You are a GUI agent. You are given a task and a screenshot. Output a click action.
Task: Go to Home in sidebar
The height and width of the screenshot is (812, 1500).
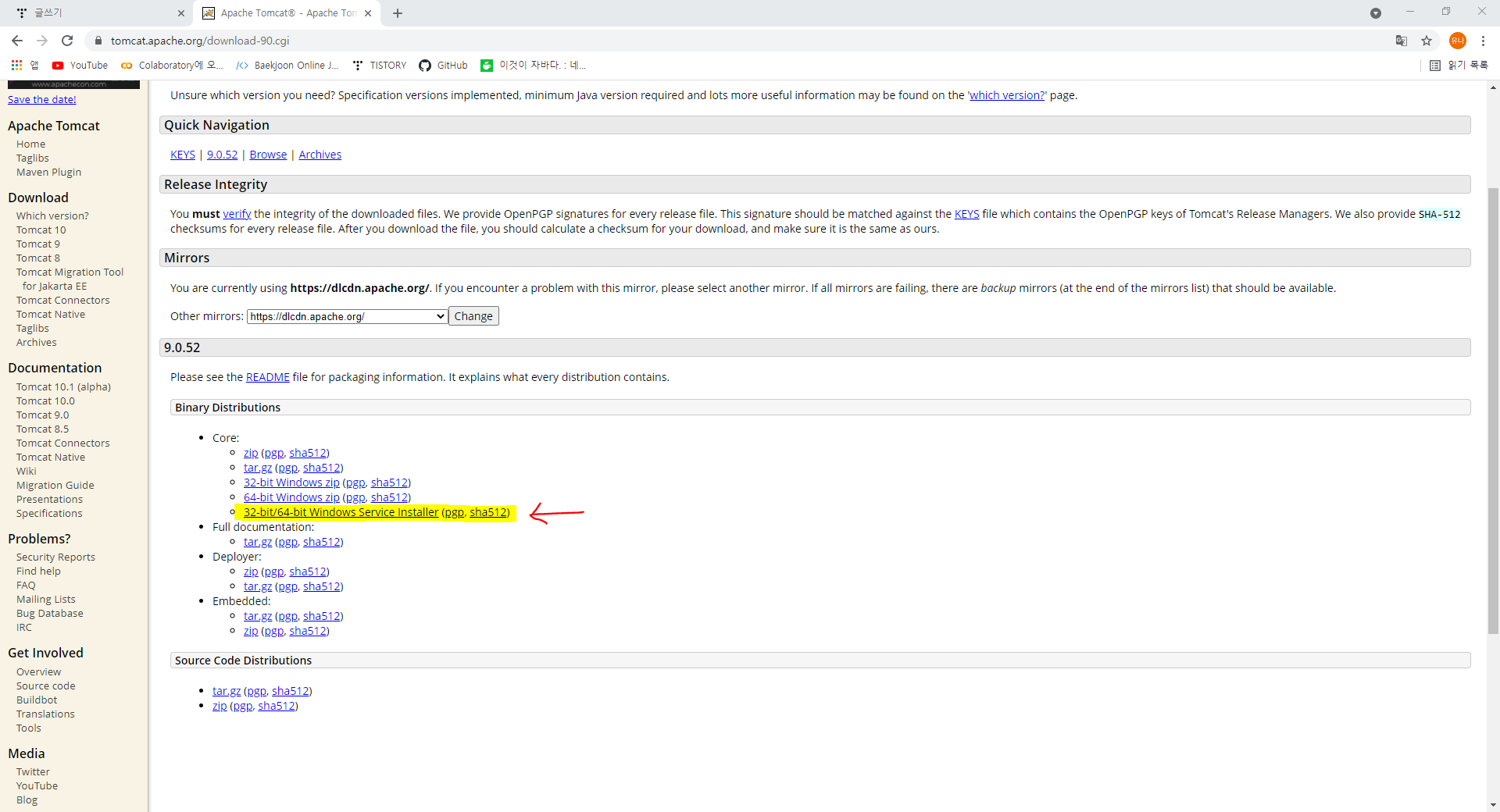click(x=30, y=144)
